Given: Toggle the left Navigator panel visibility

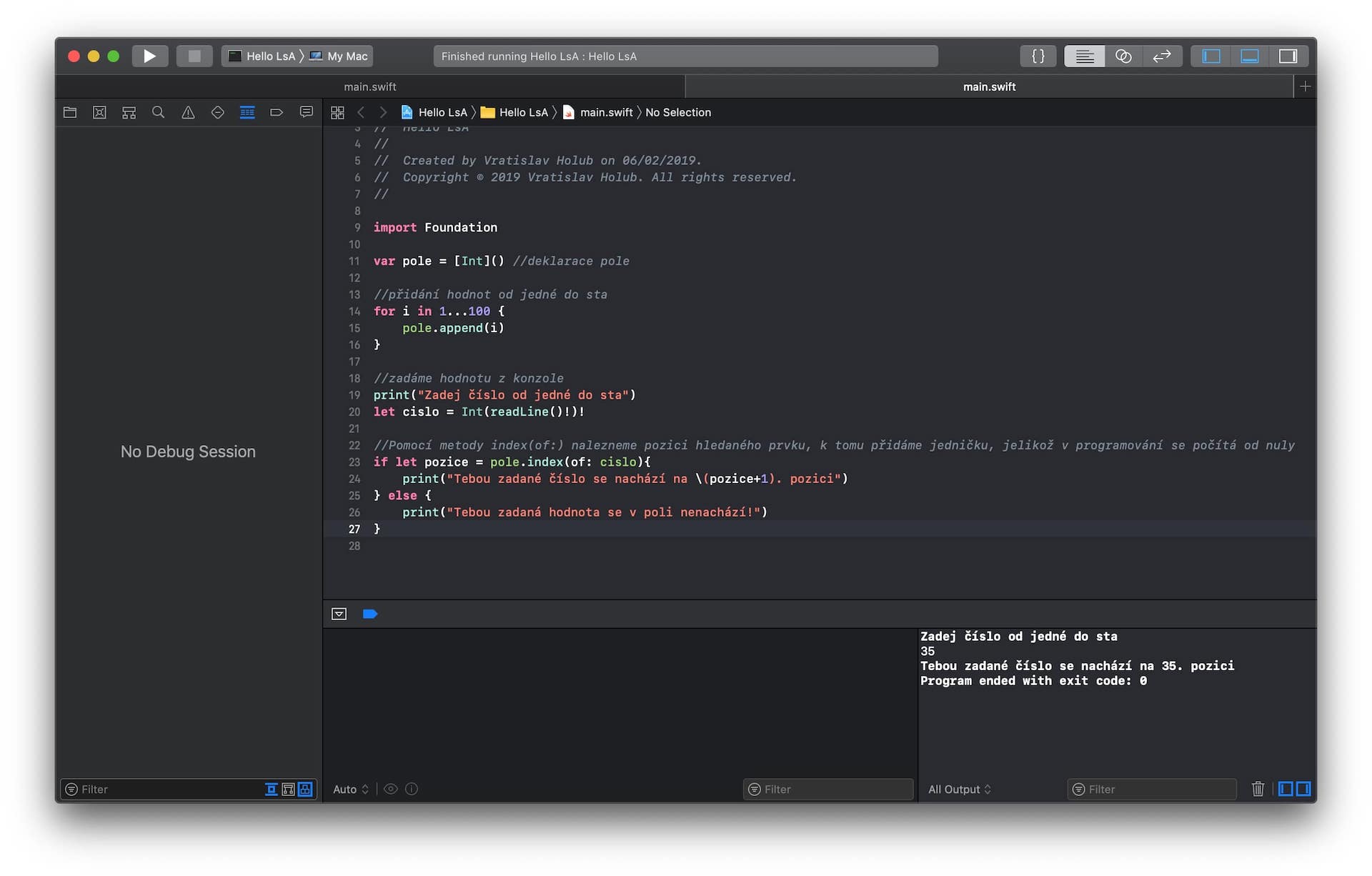Looking at the screenshot, I should pos(1211,56).
